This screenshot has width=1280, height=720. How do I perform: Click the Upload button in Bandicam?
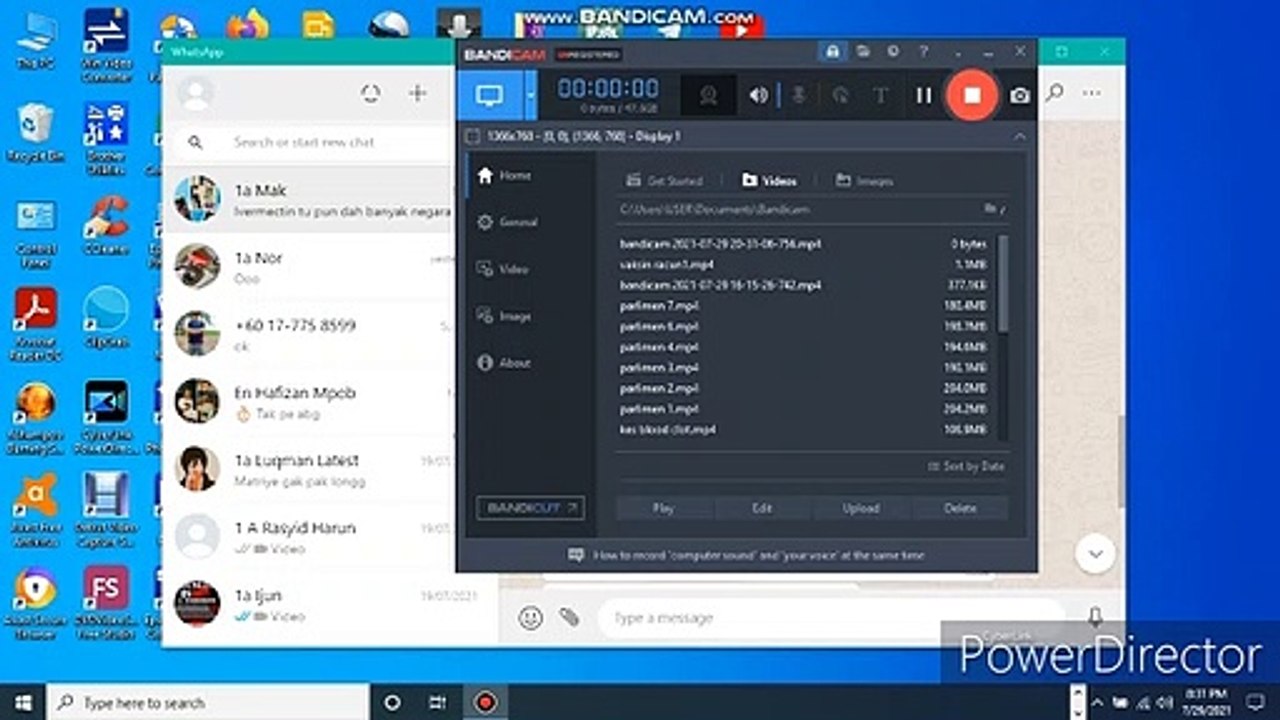(861, 508)
